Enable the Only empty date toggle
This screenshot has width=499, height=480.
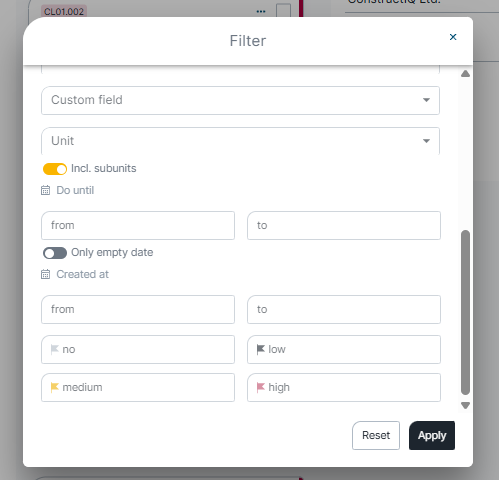tap(55, 253)
